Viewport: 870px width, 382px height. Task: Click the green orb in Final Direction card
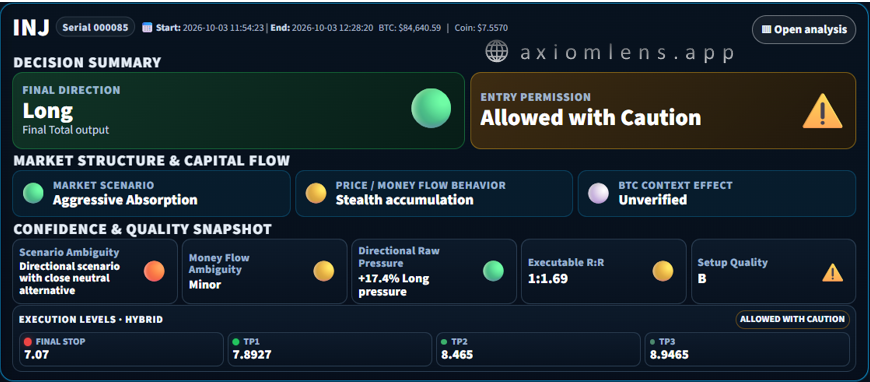(431, 108)
